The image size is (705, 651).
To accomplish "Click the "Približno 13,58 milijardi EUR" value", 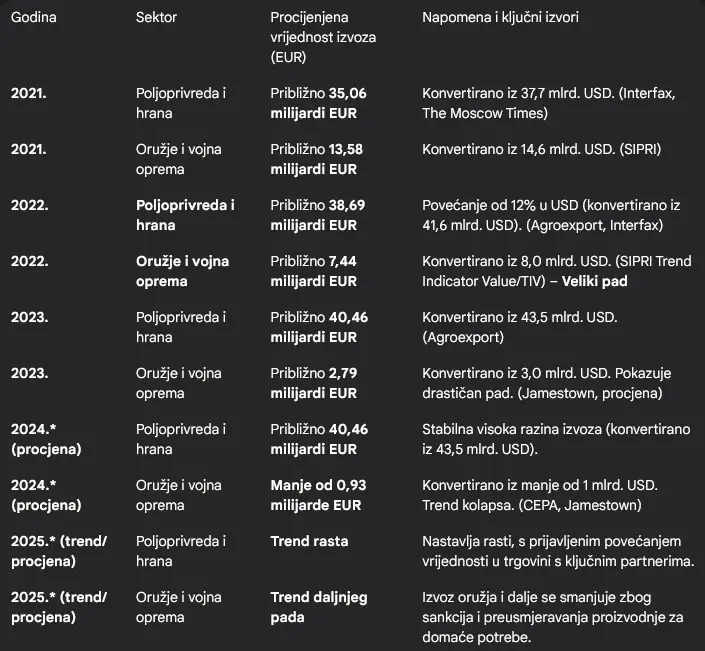I will pyautogui.click(x=318, y=159).
